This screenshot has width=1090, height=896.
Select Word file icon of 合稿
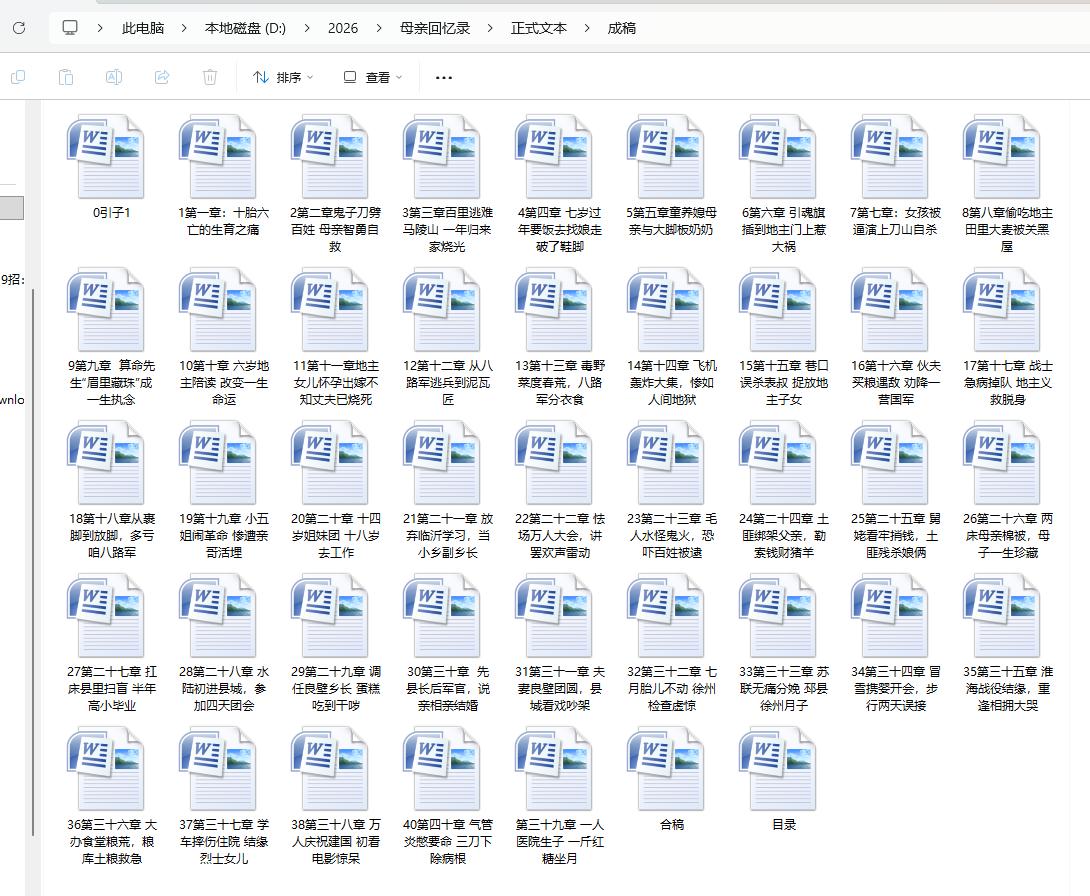click(665, 769)
